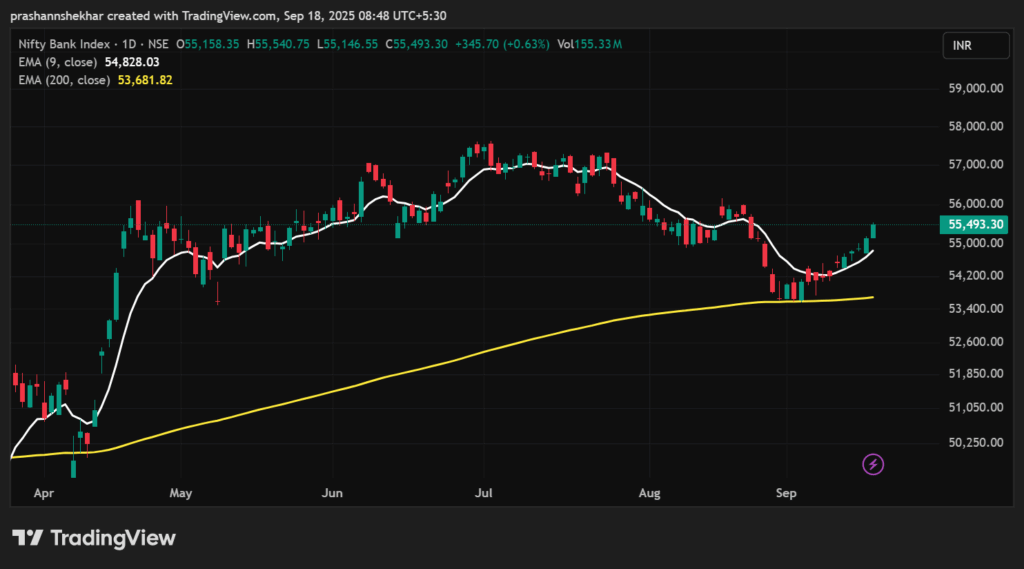Click the EMA (9, close) indicator label
The image size is (1024, 569).
point(57,62)
